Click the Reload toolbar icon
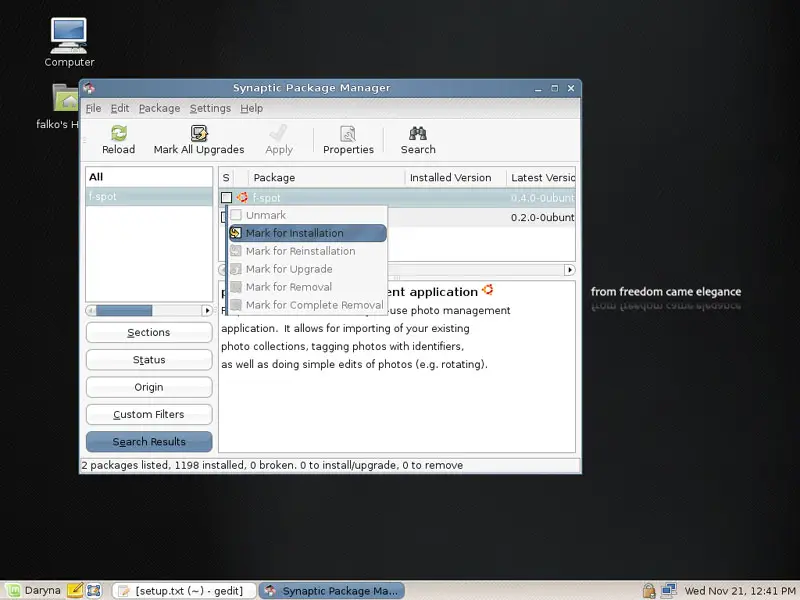 click(118, 134)
